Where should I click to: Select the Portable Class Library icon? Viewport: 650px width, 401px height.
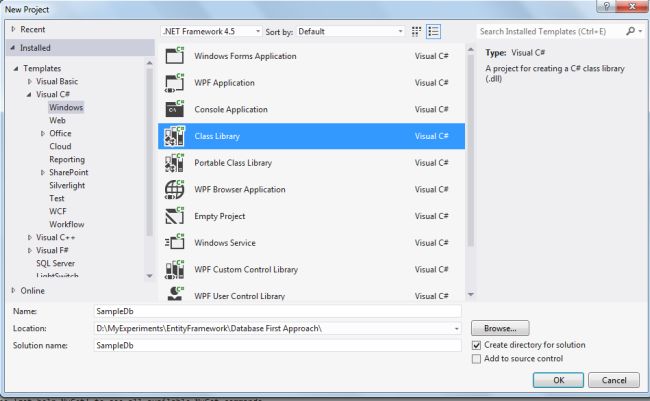click(175, 163)
